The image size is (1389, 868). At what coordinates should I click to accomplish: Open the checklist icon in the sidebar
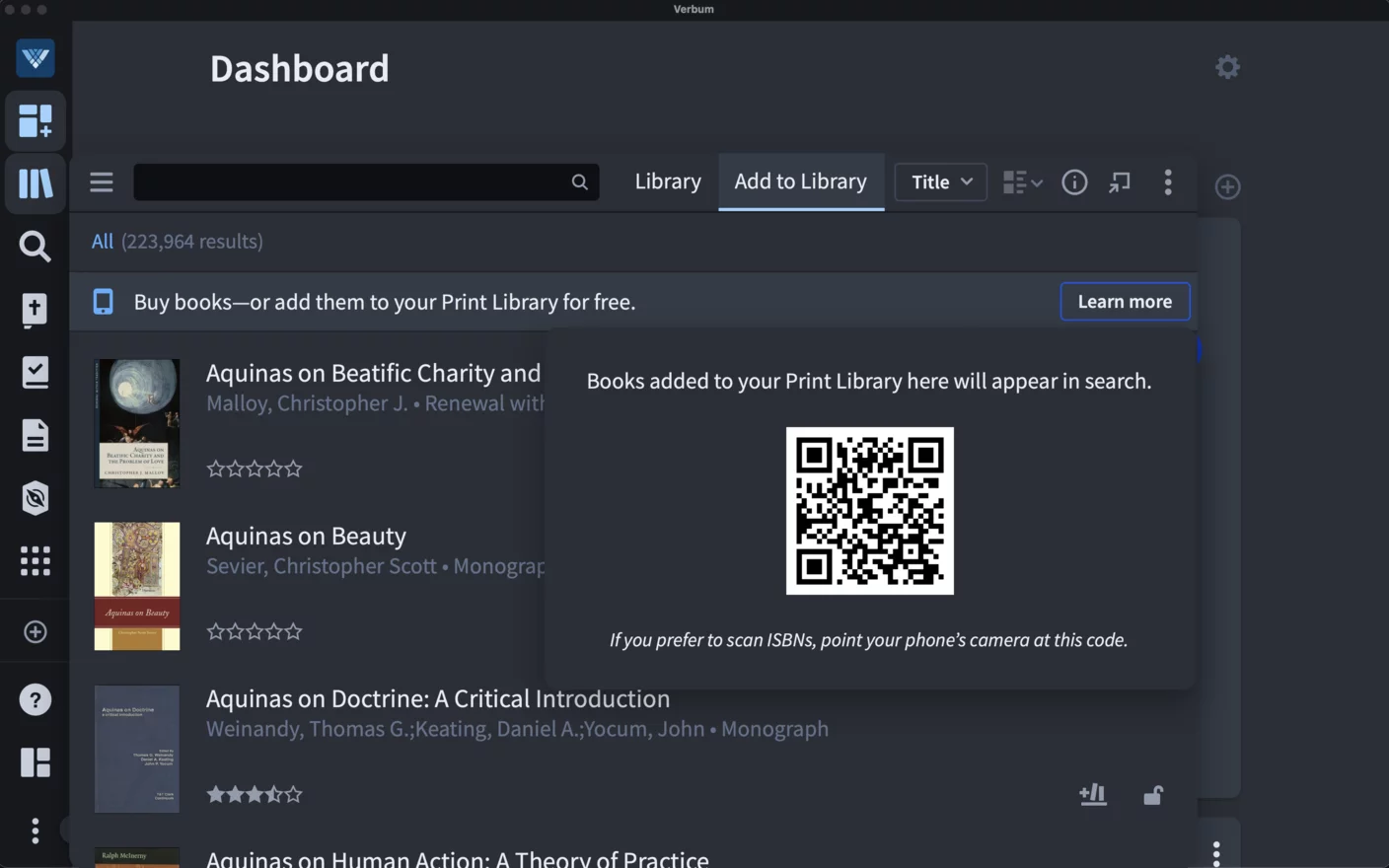click(x=36, y=372)
